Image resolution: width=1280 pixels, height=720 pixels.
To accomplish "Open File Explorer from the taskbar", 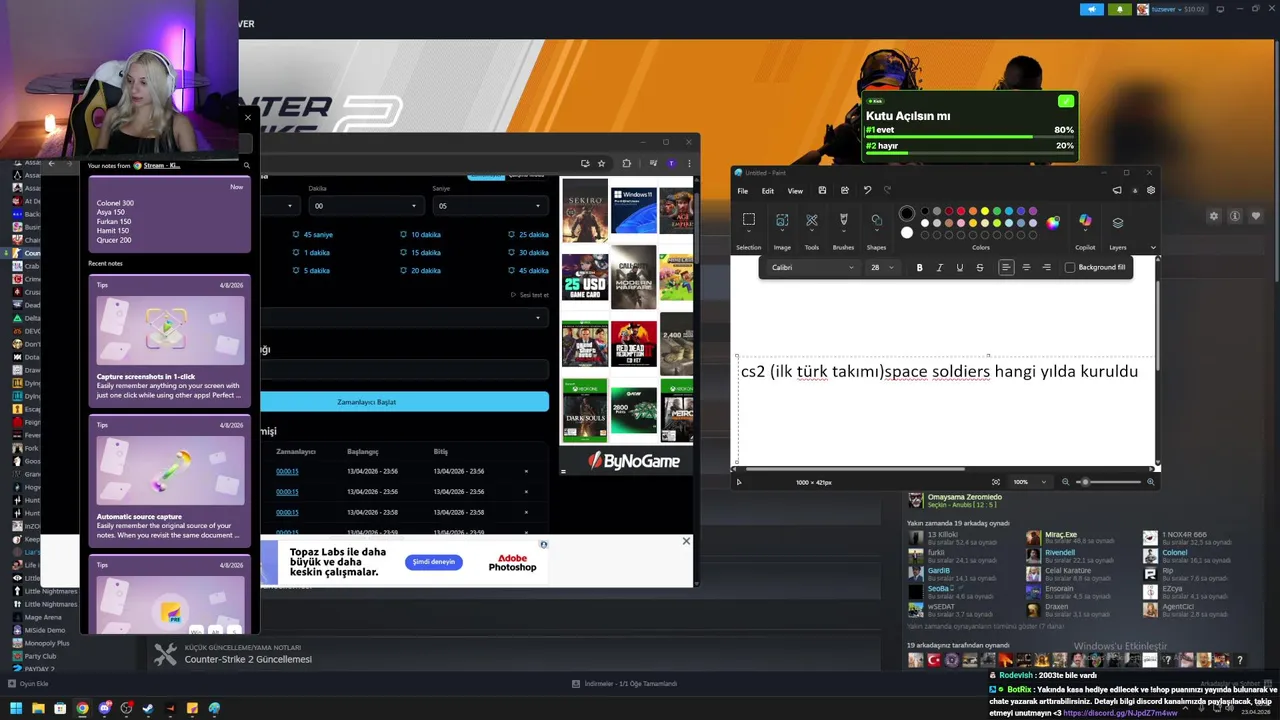I will pyautogui.click(x=38, y=709).
